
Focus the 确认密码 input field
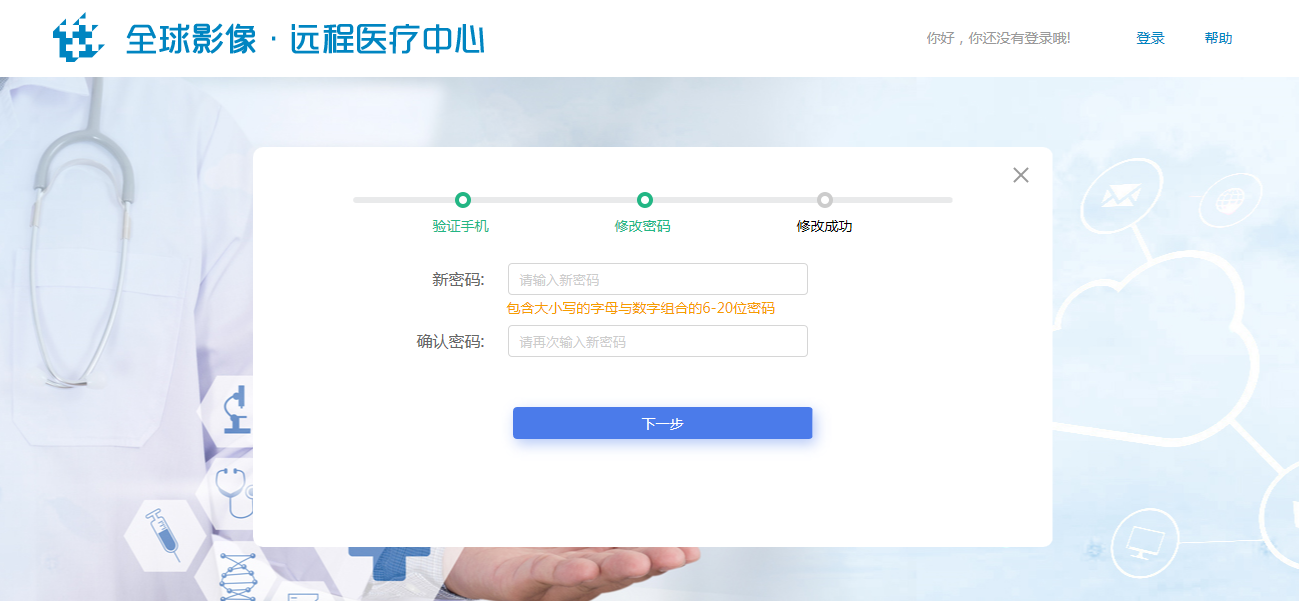coord(657,341)
